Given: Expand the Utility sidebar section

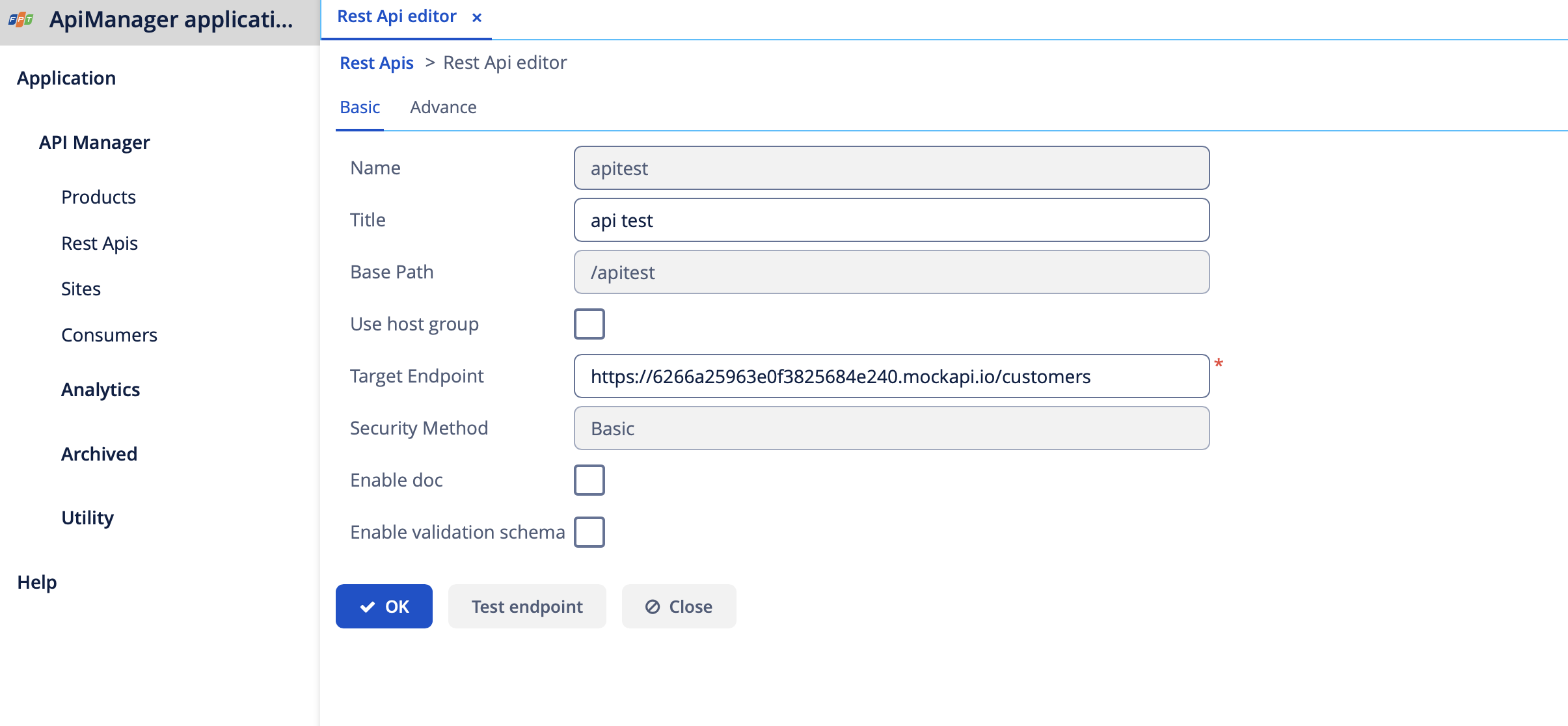Looking at the screenshot, I should click(x=87, y=517).
